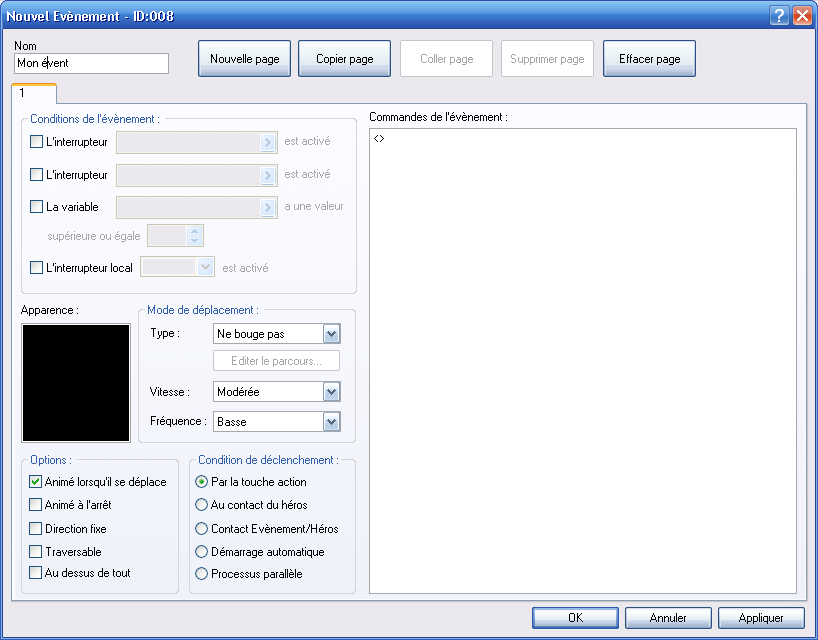Click the Annuler button
This screenshot has height=640, width=818.
(x=668, y=618)
